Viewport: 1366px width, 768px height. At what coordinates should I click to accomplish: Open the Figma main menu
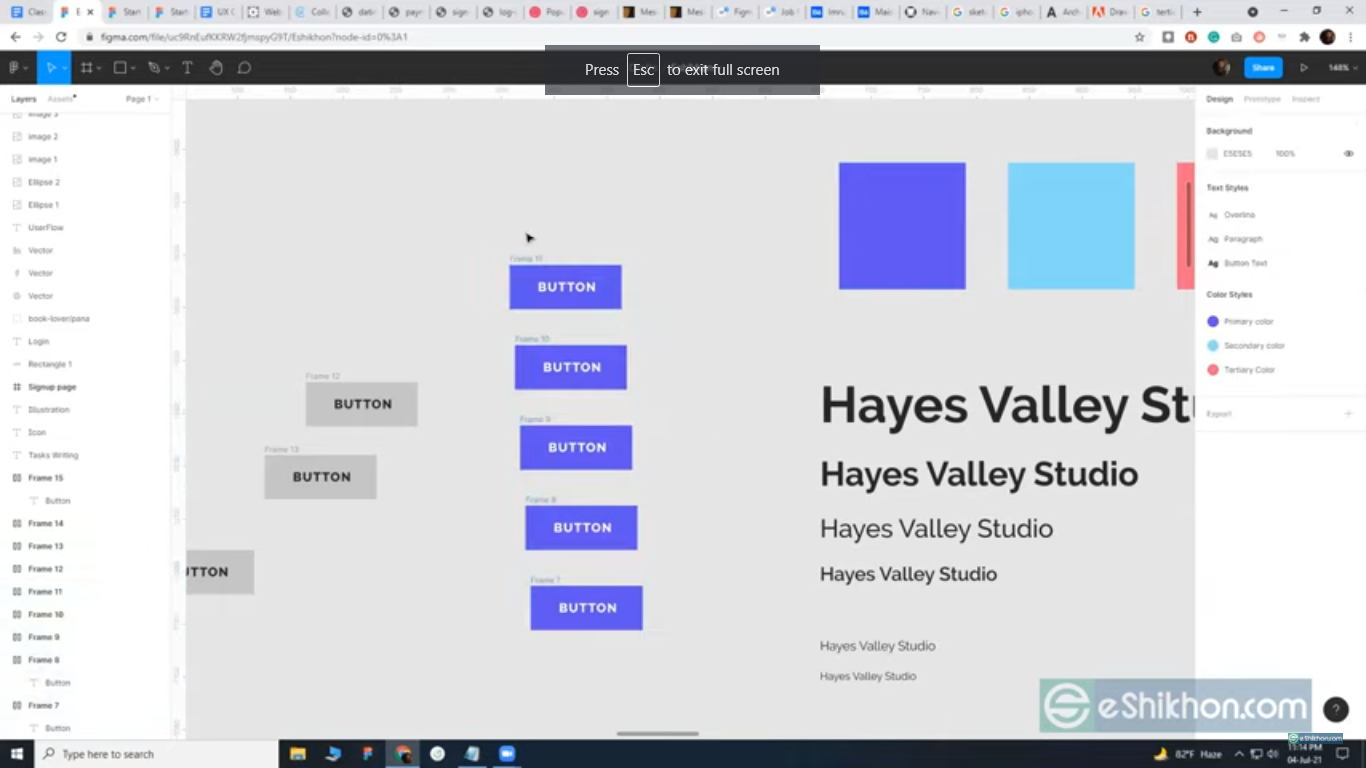[16, 68]
